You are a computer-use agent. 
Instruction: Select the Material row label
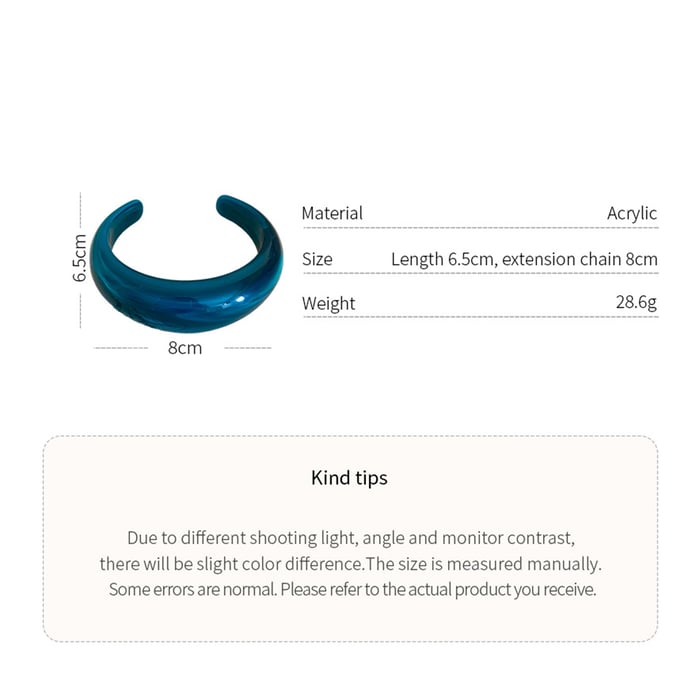pos(332,213)
